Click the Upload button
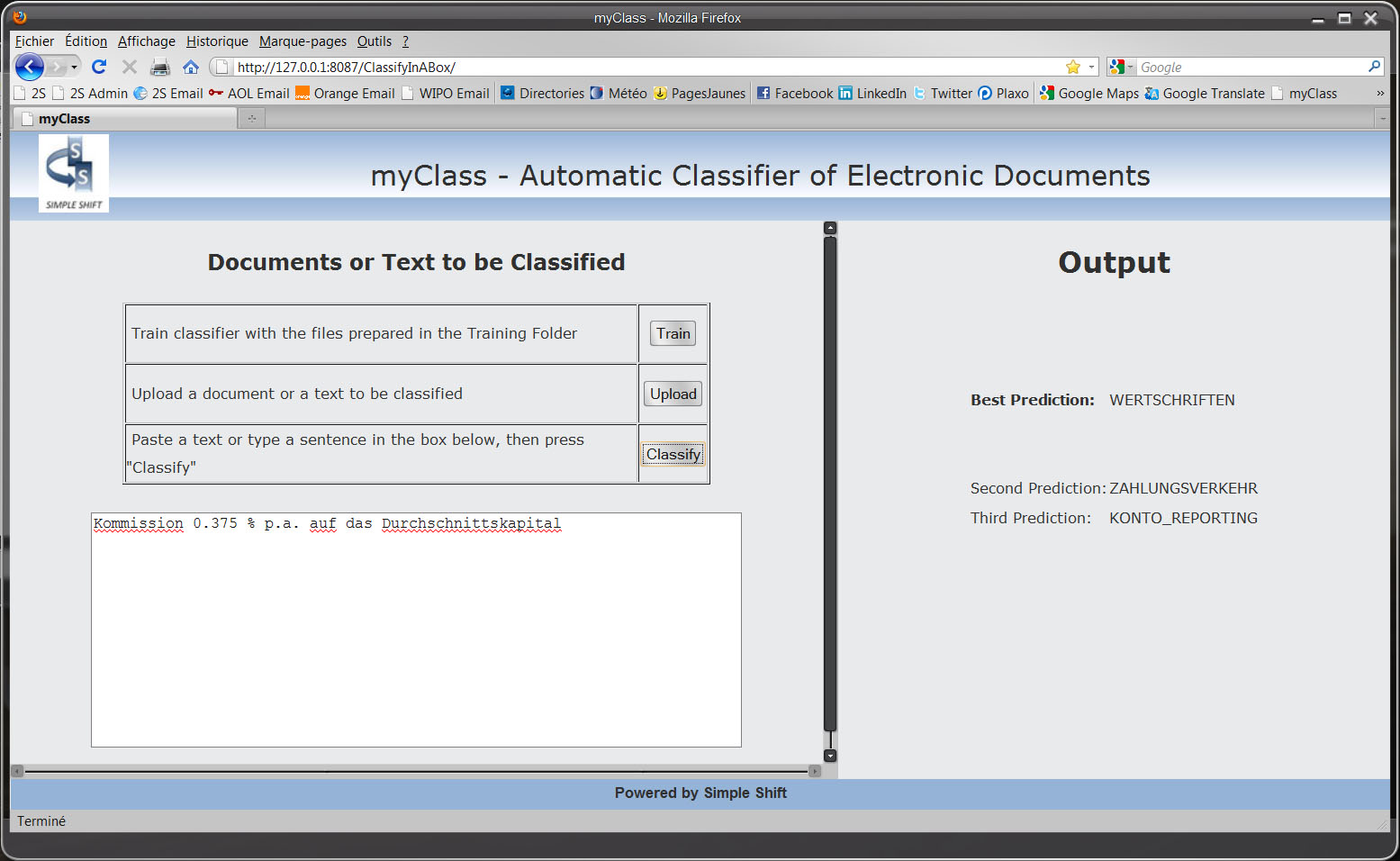 point(673,394)
